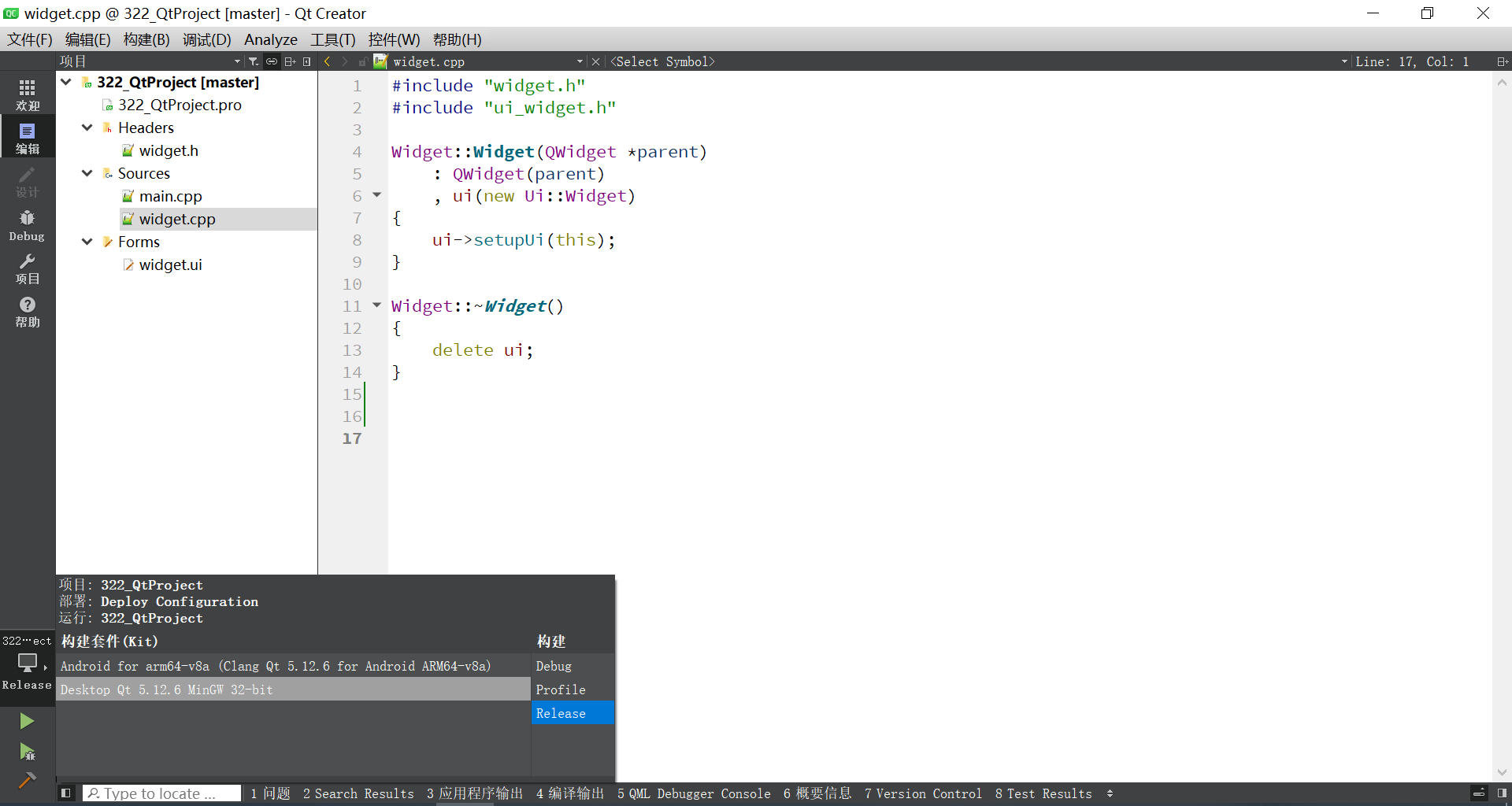Select widget.h in the Headers folder
The width and height of the screenshot is (1512, 806).
point(169,150)
